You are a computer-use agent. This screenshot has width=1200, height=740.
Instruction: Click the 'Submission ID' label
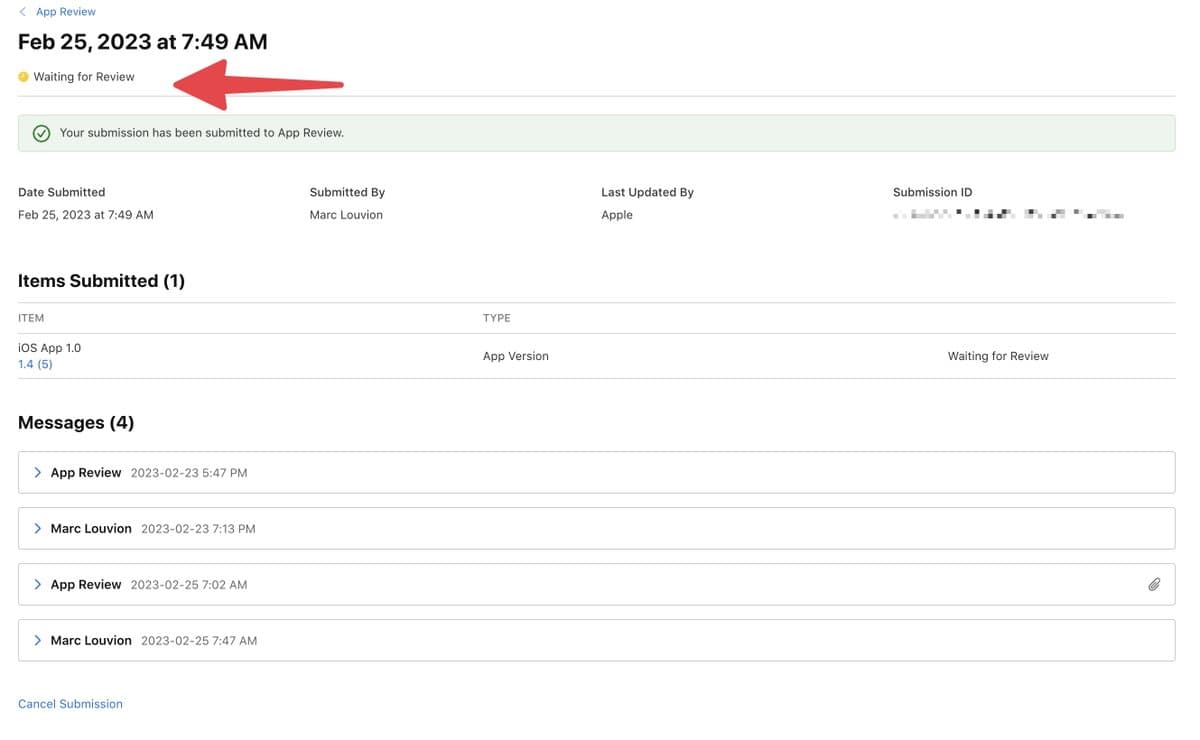tap(932, 192)
